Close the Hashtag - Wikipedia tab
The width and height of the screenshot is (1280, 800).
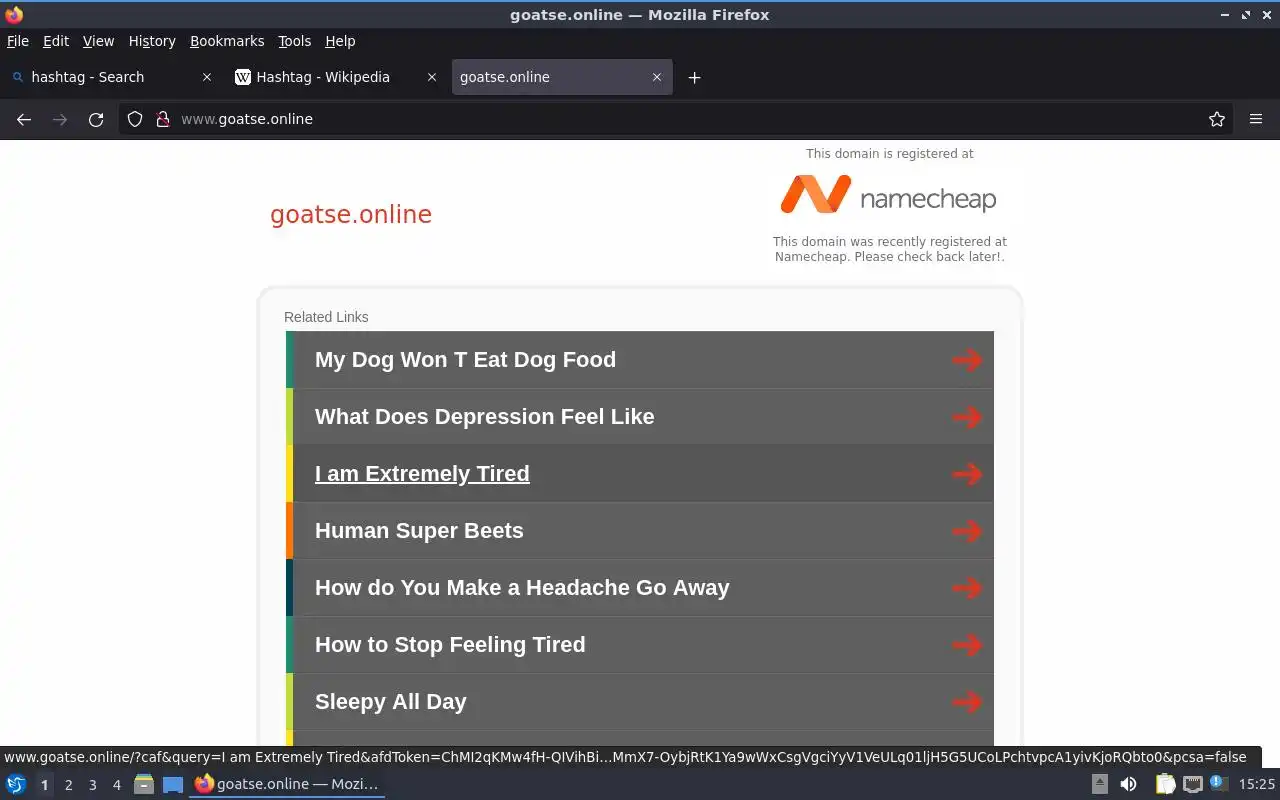[432, 77]
